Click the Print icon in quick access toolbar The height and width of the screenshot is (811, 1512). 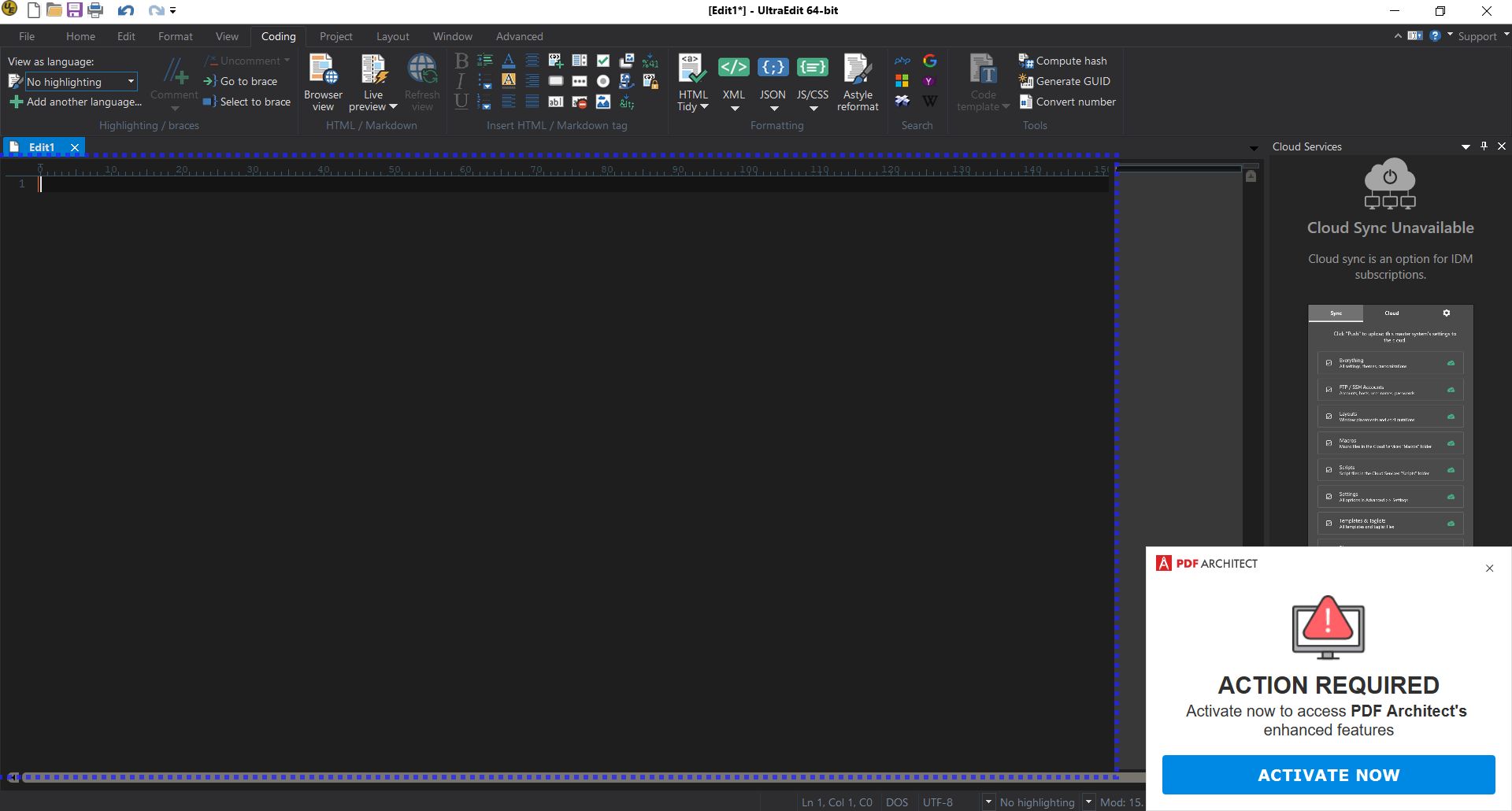coord(95,11)
